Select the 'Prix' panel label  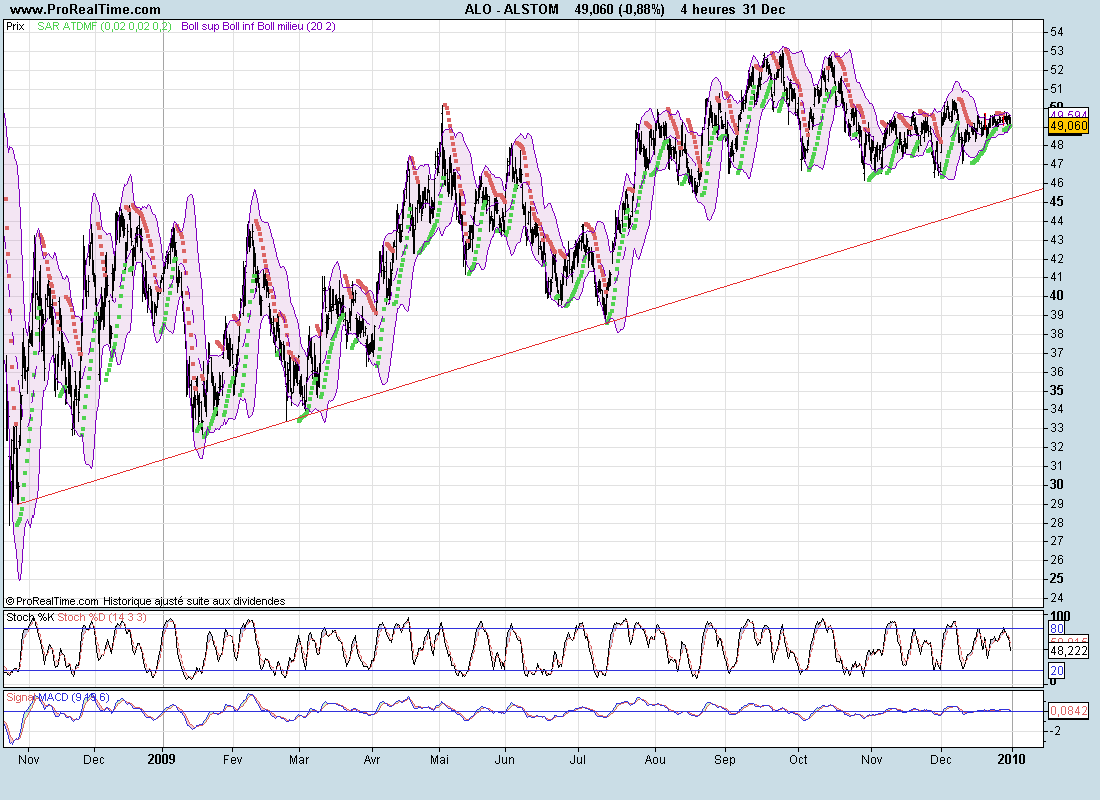tap(15, 27)
